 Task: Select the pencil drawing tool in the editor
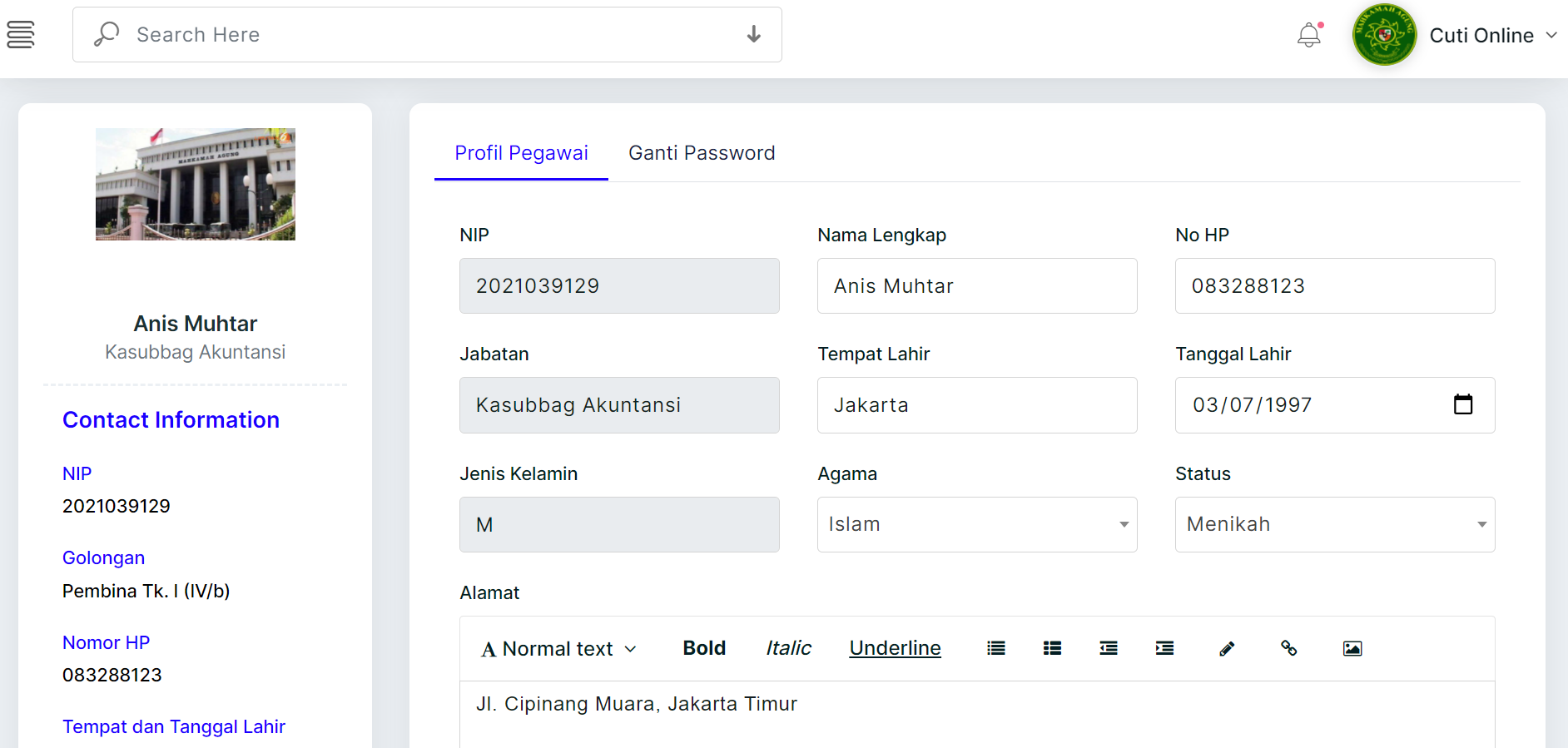pyautogui.click(x=1226, y=648)
